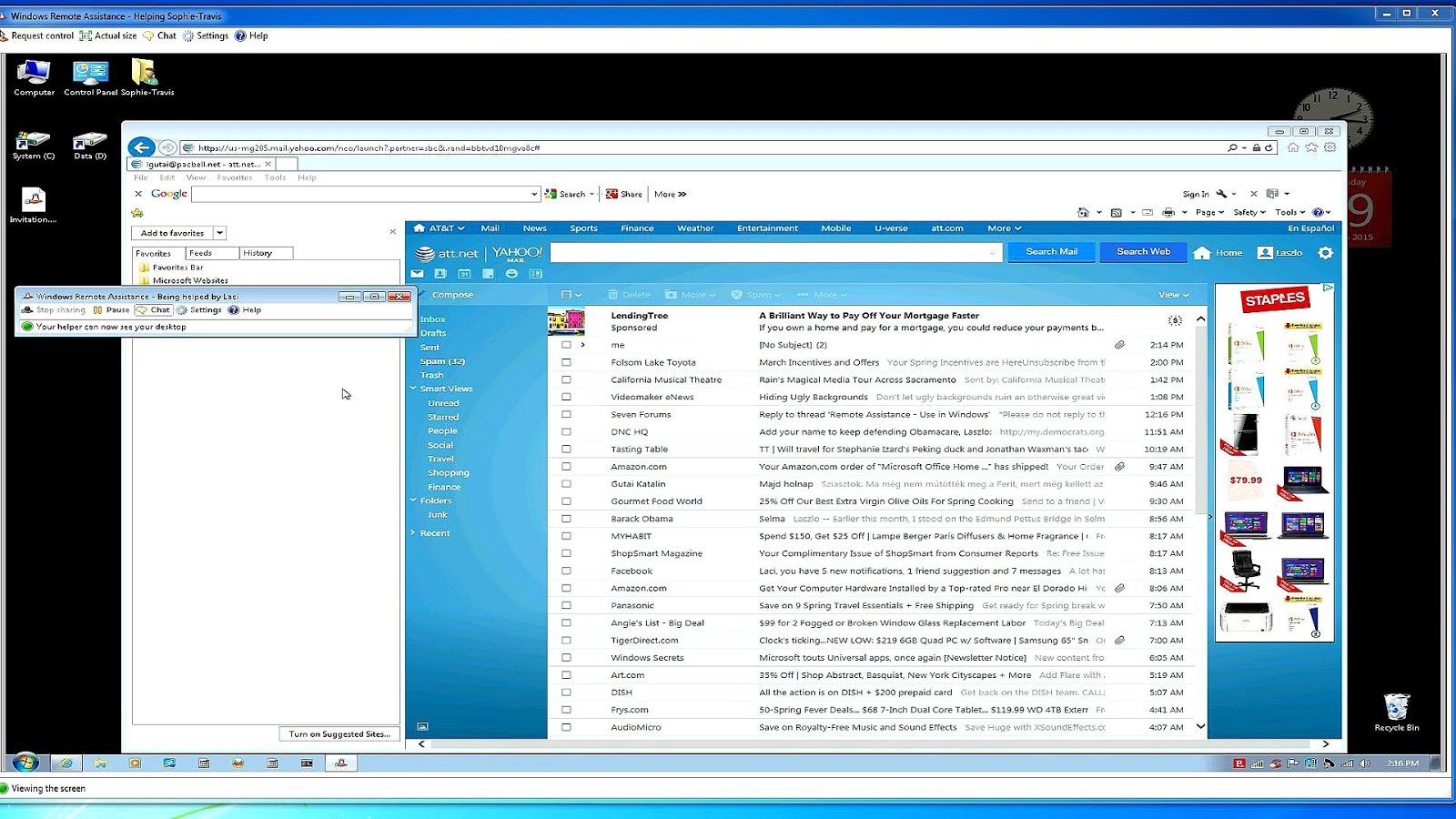Click the Spam shield icon above the message list
1456x819 pixels.
(738, 294)
